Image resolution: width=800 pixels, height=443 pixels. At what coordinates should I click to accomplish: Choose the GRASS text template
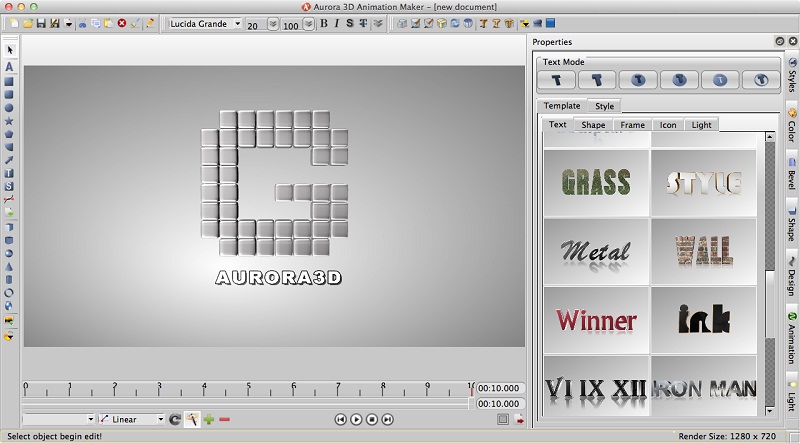(596, 182)
